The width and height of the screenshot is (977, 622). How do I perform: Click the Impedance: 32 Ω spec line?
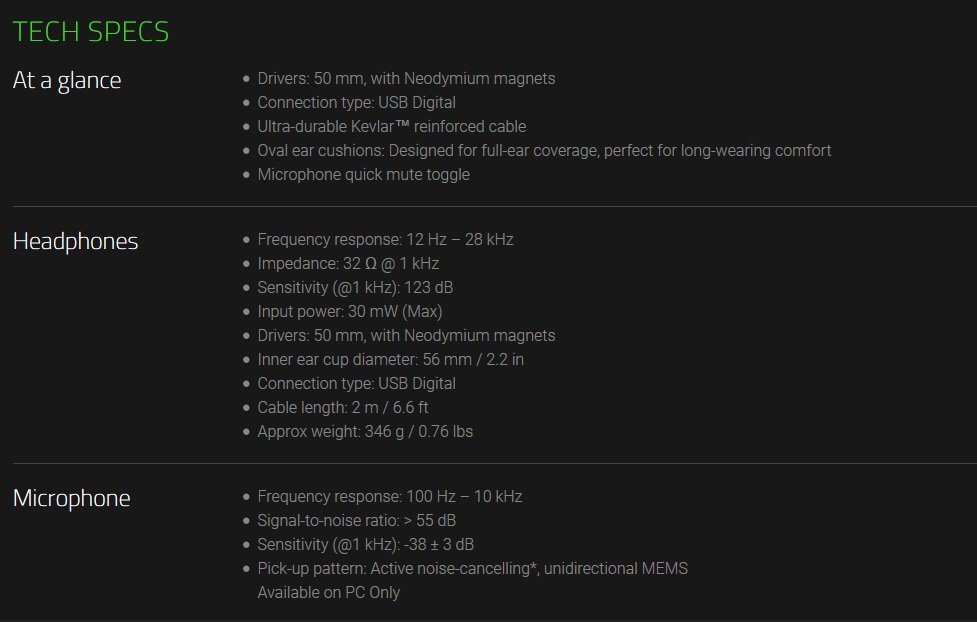tap(348, 264)
